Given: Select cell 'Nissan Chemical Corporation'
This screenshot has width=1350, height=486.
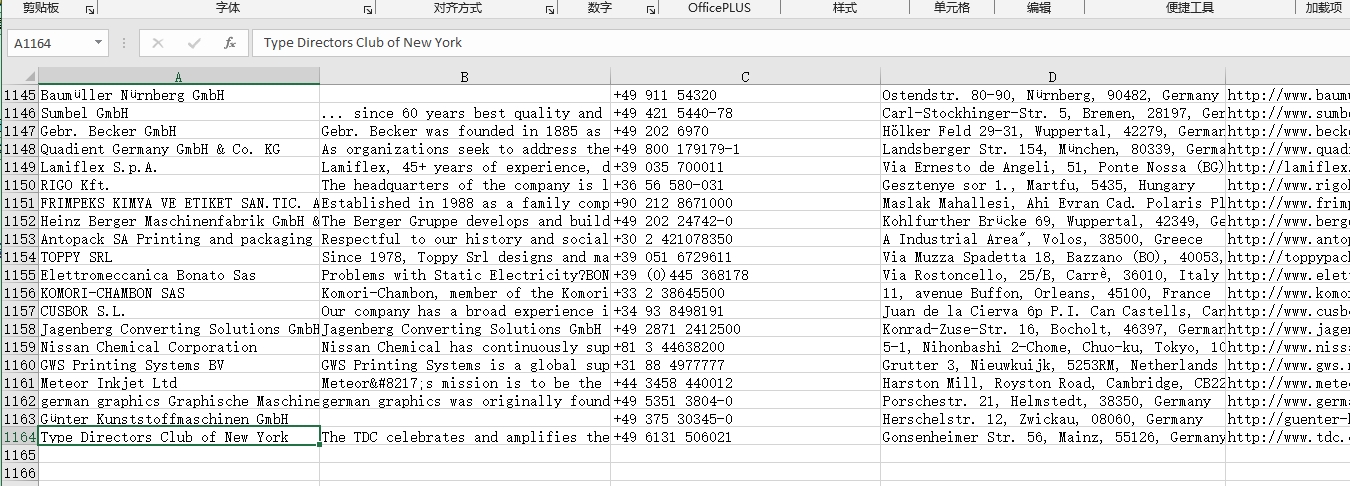Looking at the screenshot, I should pyautogui.click(x=179, y=347).
